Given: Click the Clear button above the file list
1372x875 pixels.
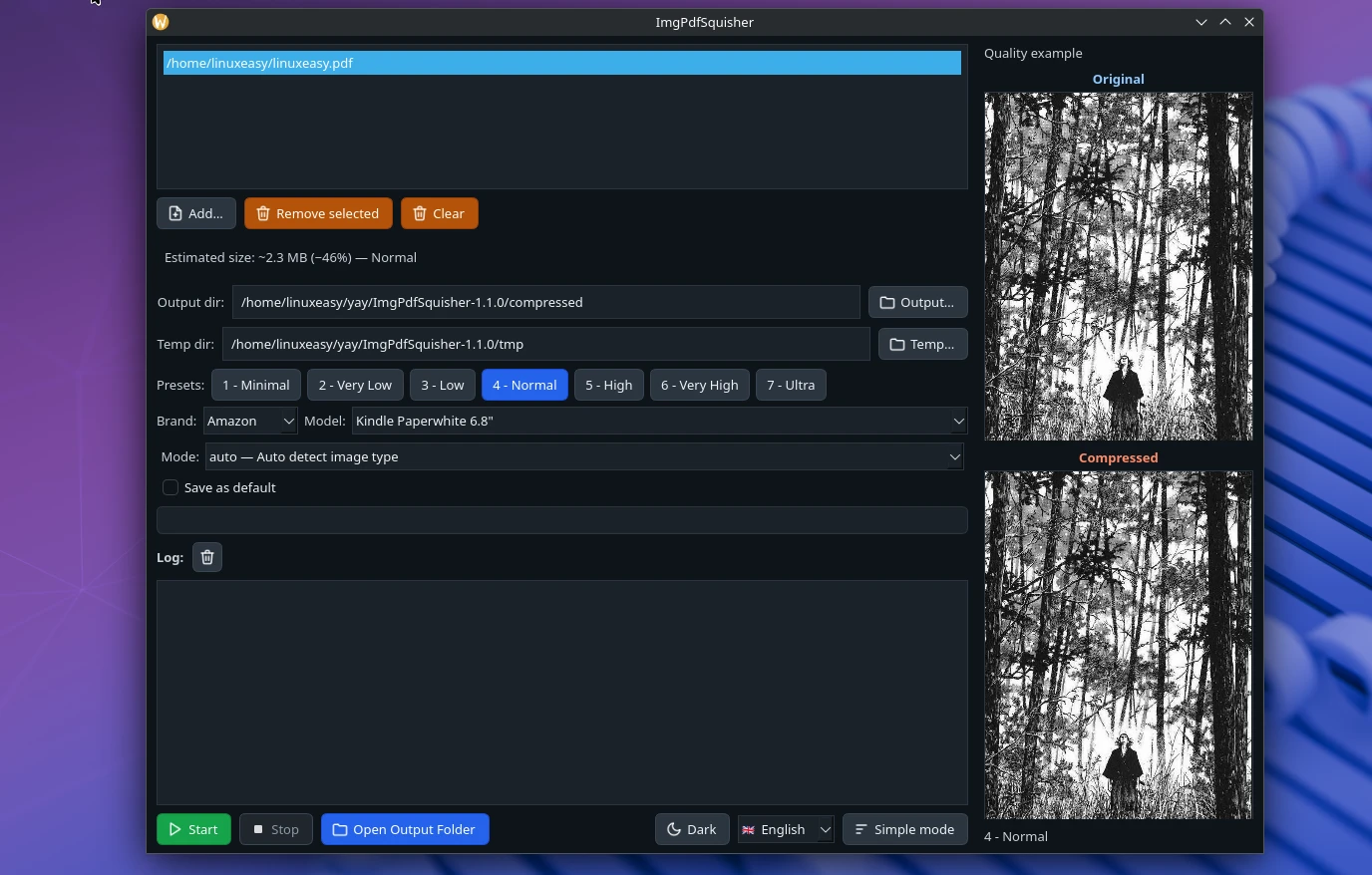Looking at the screenshot, I should click(439, 213).
